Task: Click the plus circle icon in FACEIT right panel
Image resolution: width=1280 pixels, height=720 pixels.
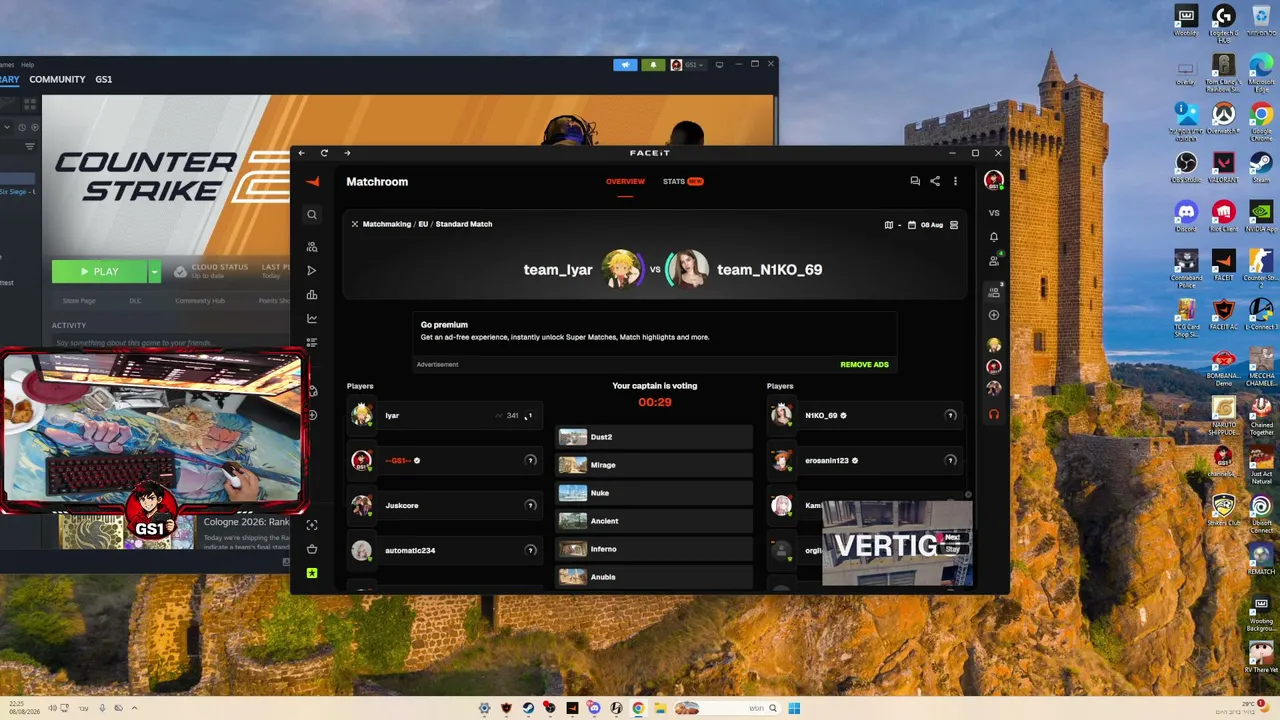Action: pos(994,315)
